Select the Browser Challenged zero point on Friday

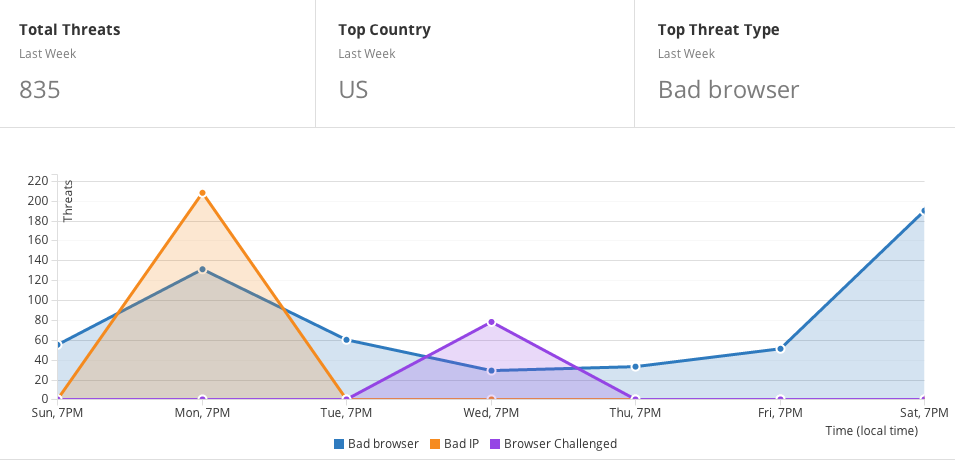[779, 399]
